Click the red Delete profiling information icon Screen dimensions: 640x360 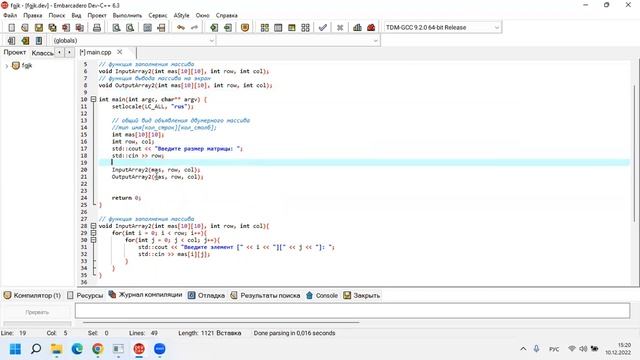point(371,27)
